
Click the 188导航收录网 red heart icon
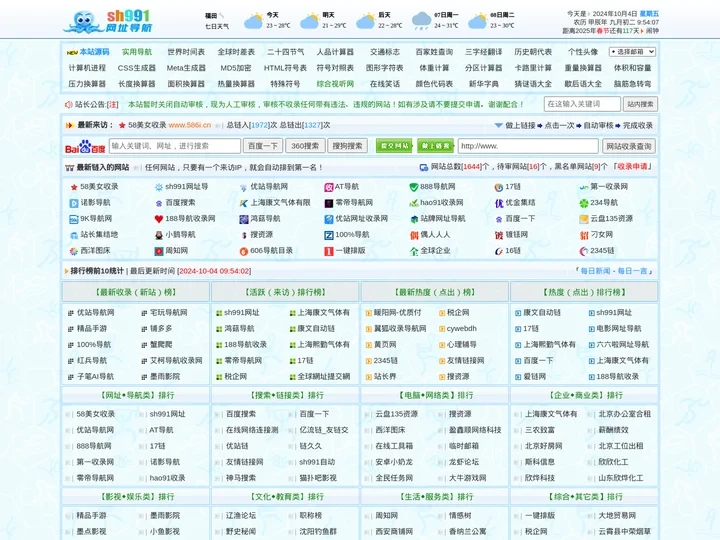(x=159, y=219)
